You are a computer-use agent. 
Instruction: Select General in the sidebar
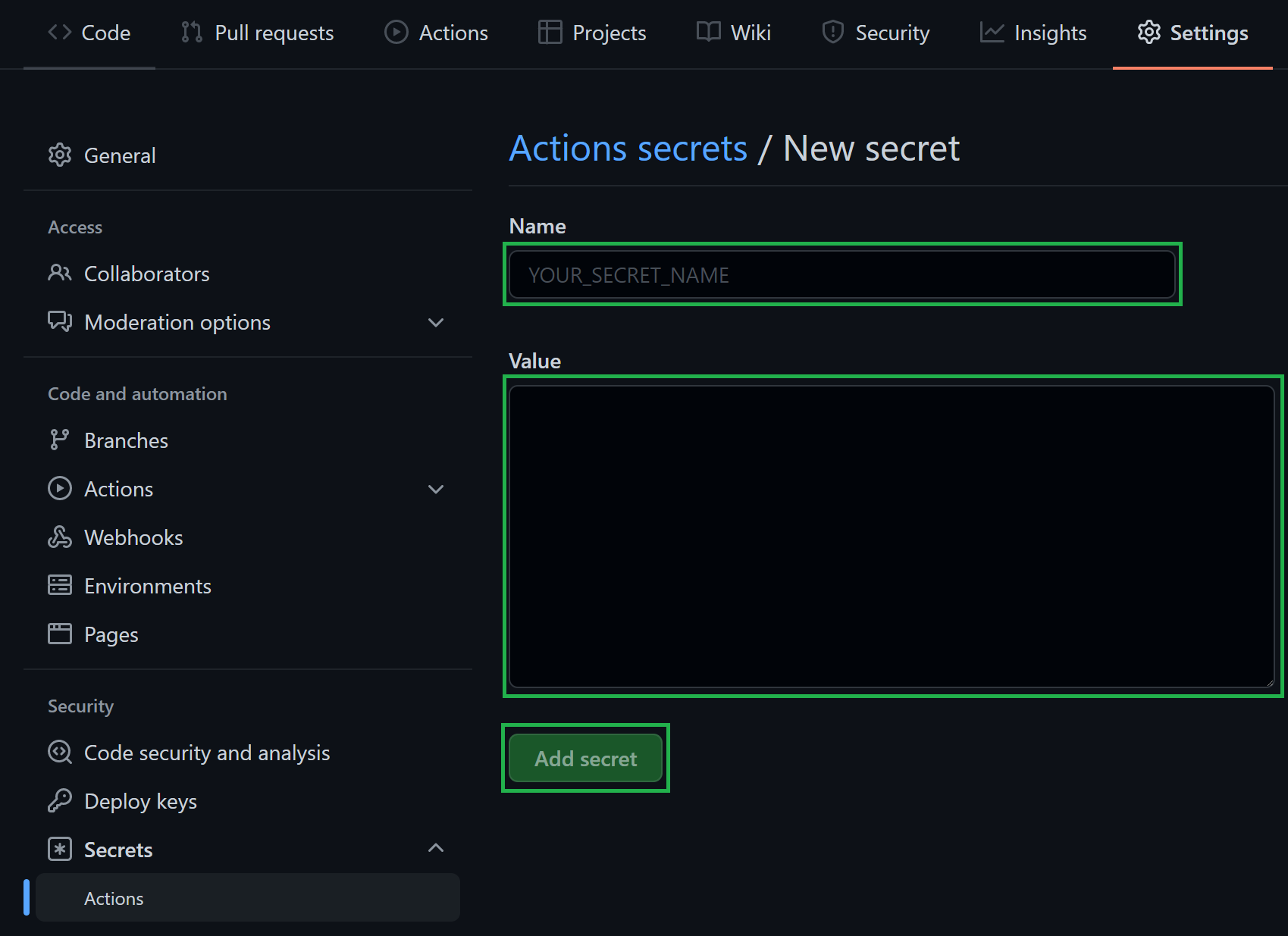click(120, 155)
